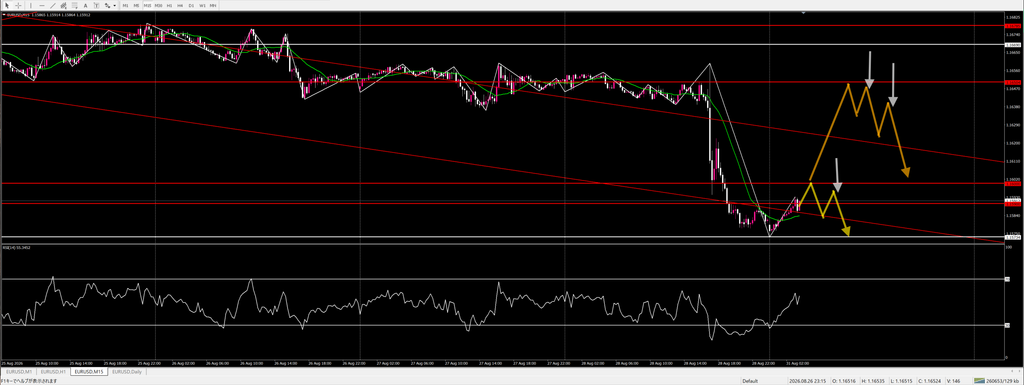Select the Fibonacci retracement tool

tap(74, 5)
